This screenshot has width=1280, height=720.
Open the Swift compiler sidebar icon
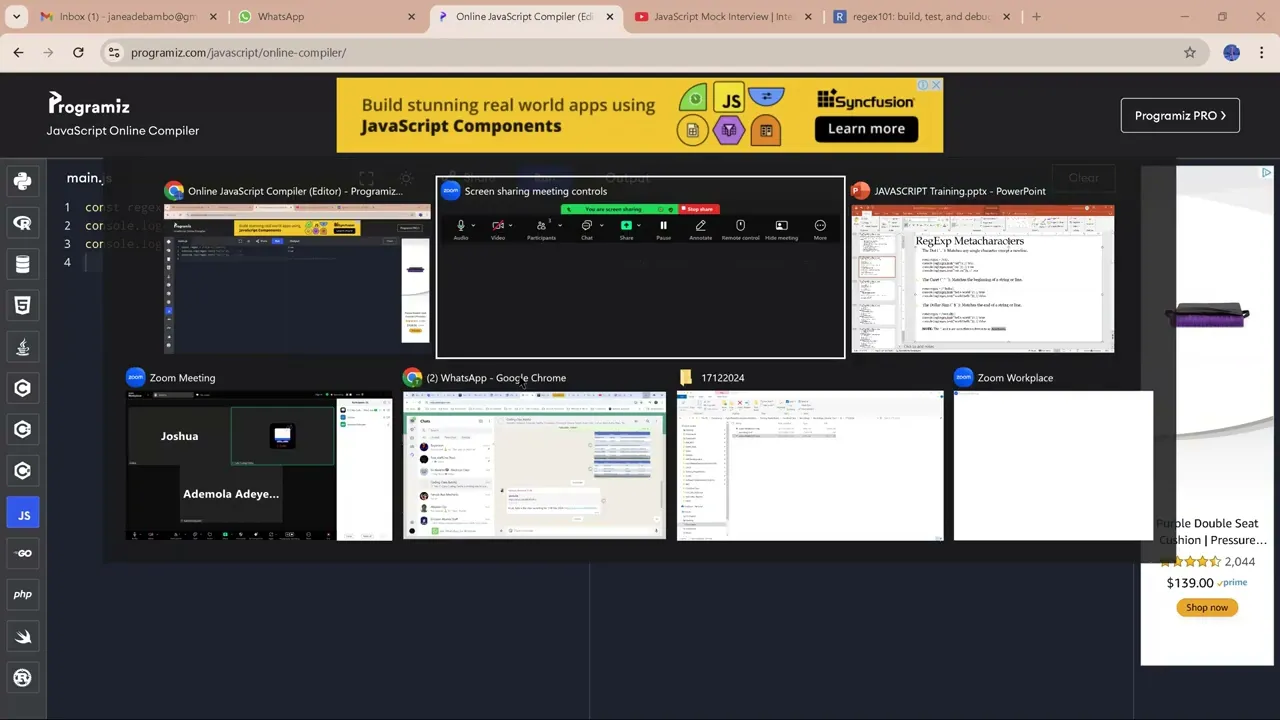[23, 636]
